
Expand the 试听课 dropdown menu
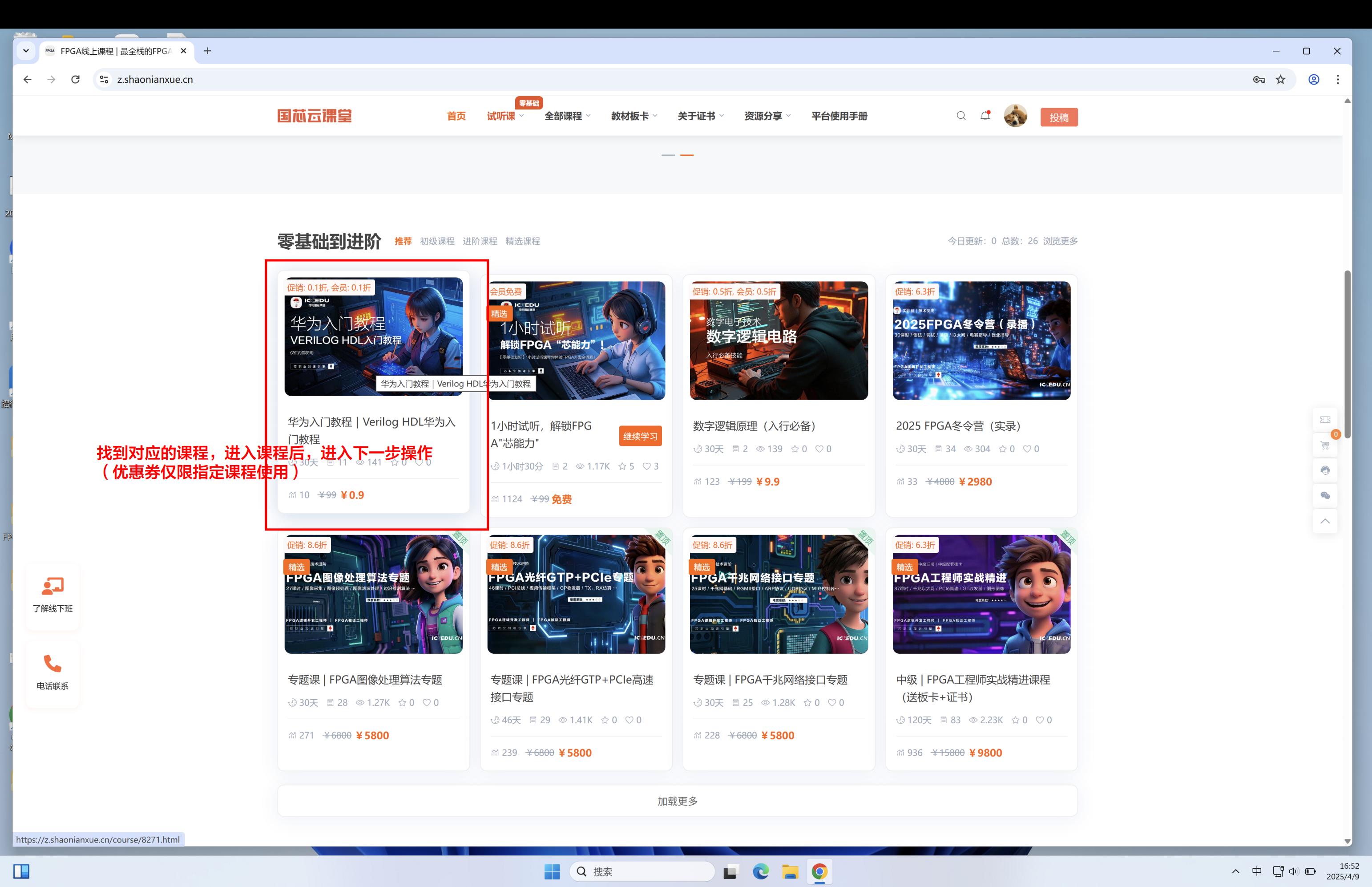tap(505, 116)
